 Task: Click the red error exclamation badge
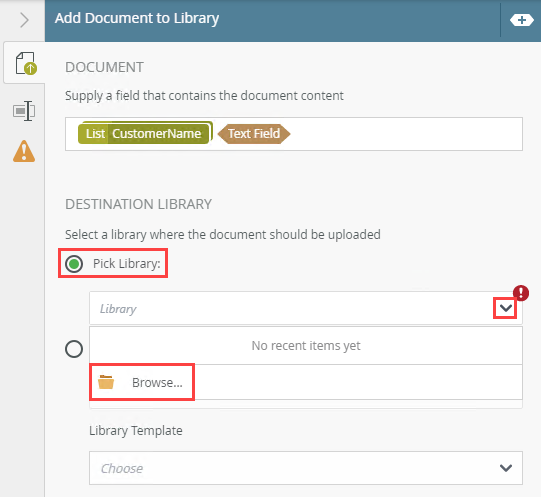(x=521, y=293)
